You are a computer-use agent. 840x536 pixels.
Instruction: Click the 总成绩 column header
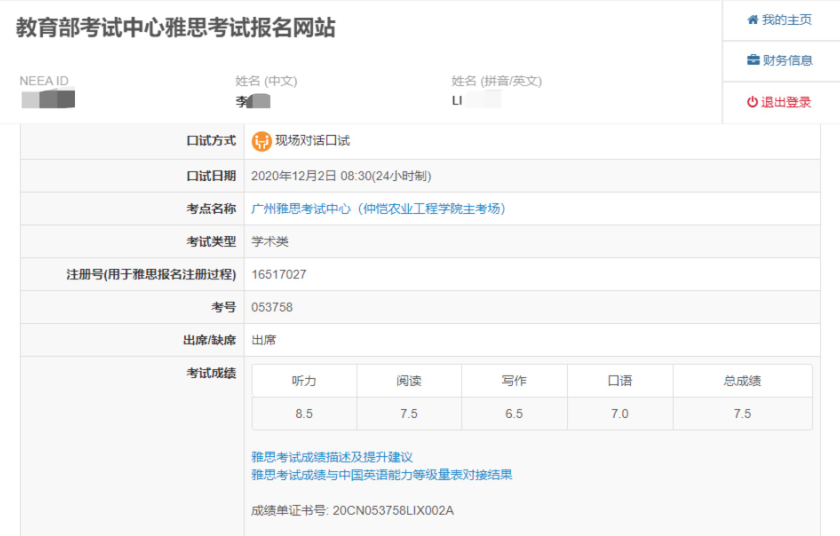coord(742,381)
